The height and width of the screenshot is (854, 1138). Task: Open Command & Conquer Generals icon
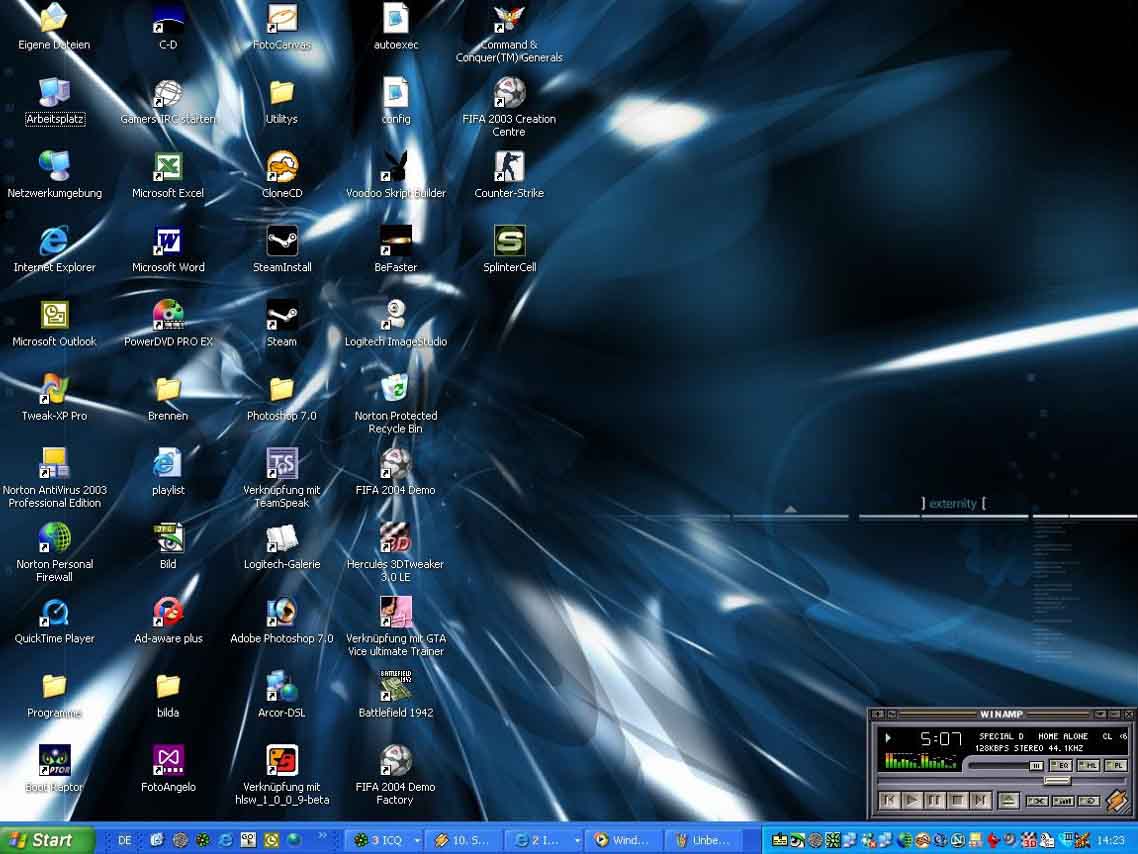[x=509, y=33]
